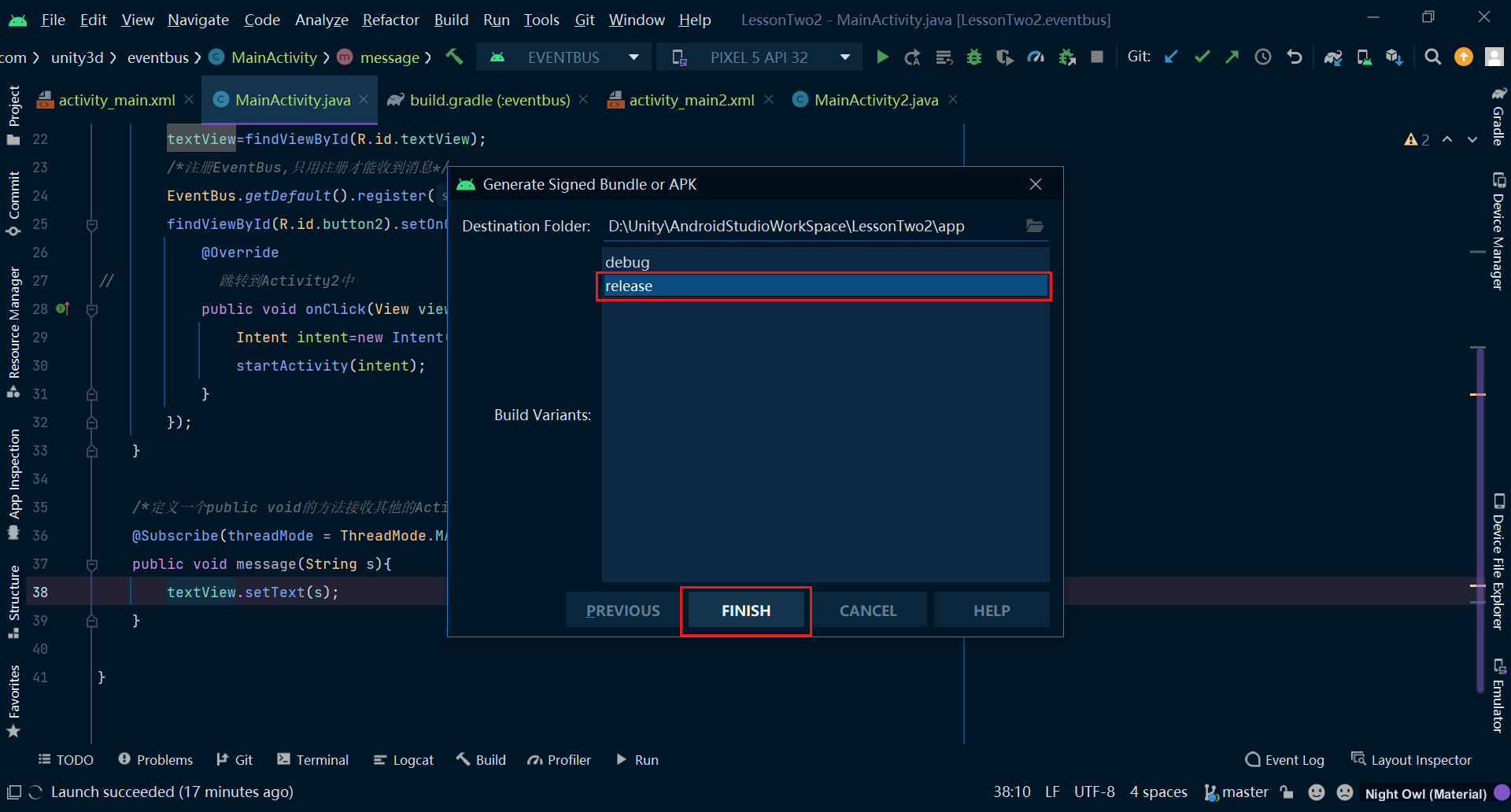Image resolution: width=1511 pixels, height=812 pixels.
Task: Open the Run with coverage shield icon
Action: pyautogui.click(x=1005, y=57)
